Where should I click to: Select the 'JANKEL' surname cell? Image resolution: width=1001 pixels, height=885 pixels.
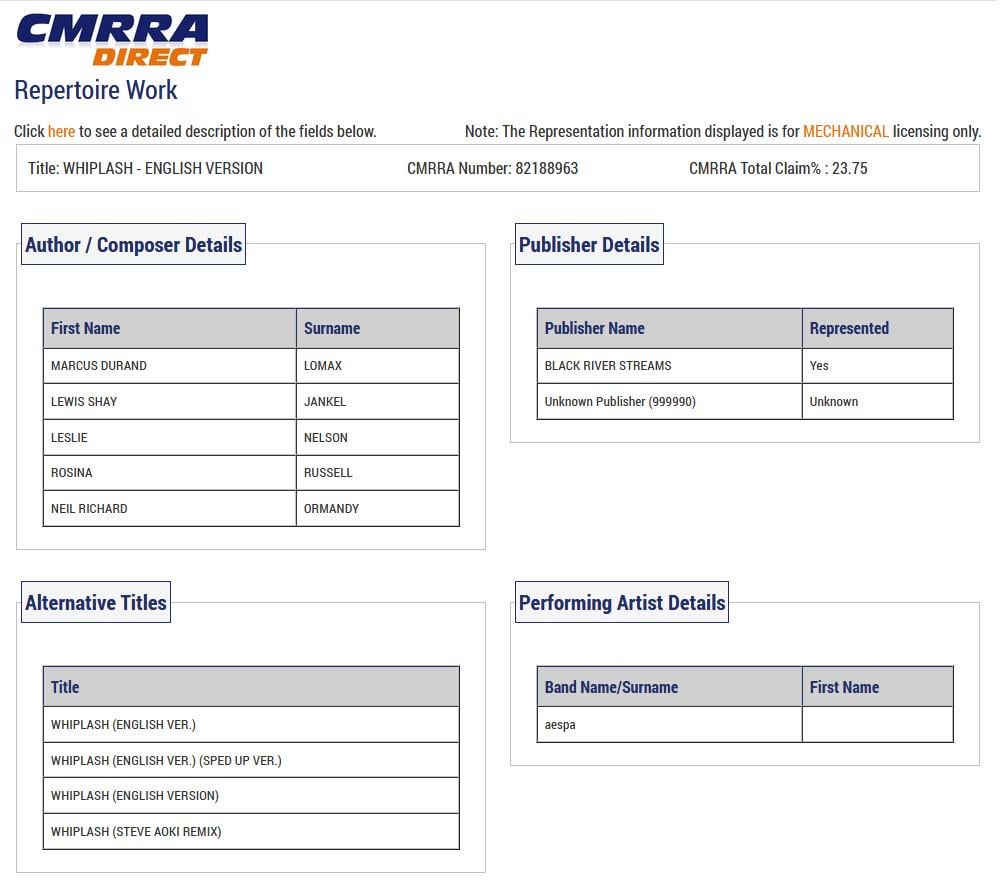click(378, 402)
